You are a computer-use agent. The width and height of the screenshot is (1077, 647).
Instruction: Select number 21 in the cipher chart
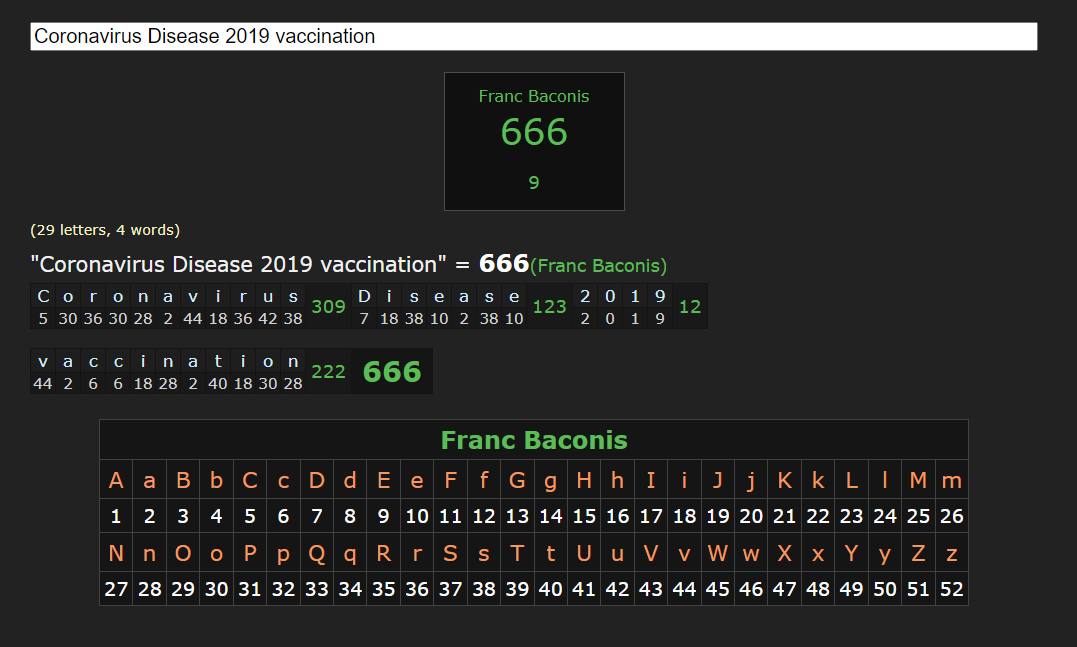(784, 516)
